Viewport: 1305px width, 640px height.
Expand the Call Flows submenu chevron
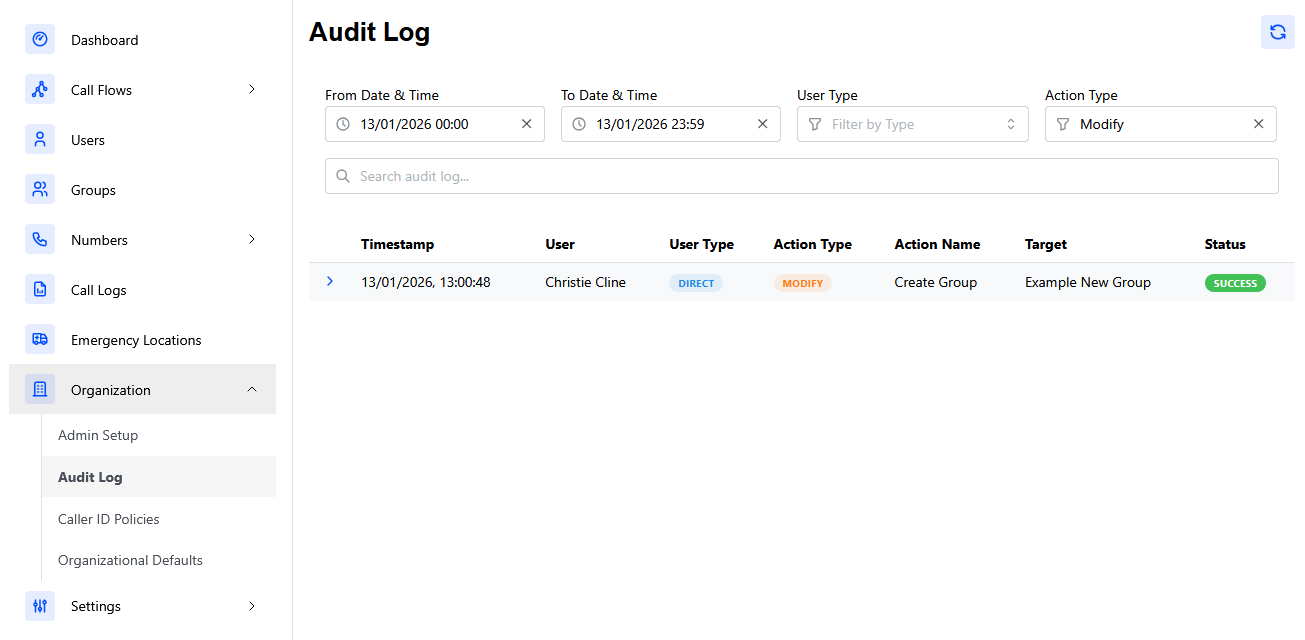pyautogui.click(x=251, y=90)
